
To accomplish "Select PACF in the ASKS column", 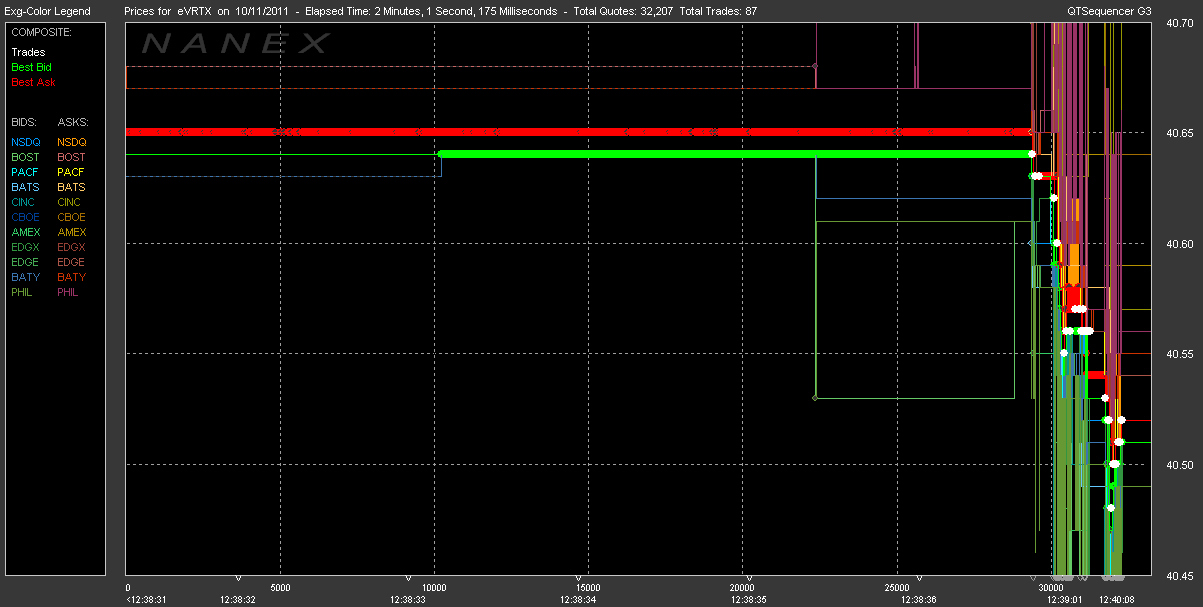I will 72,172.
